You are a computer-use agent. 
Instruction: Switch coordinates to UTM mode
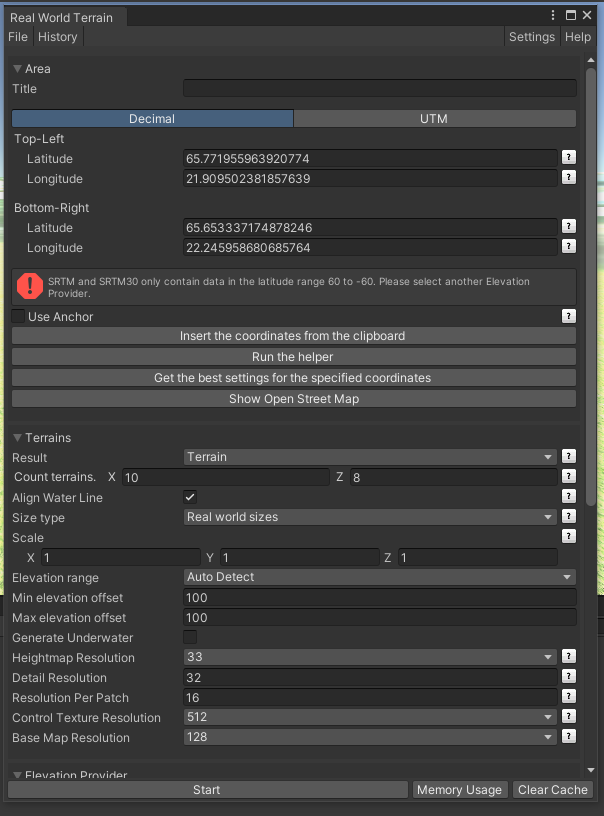click(x=434, y=119)
